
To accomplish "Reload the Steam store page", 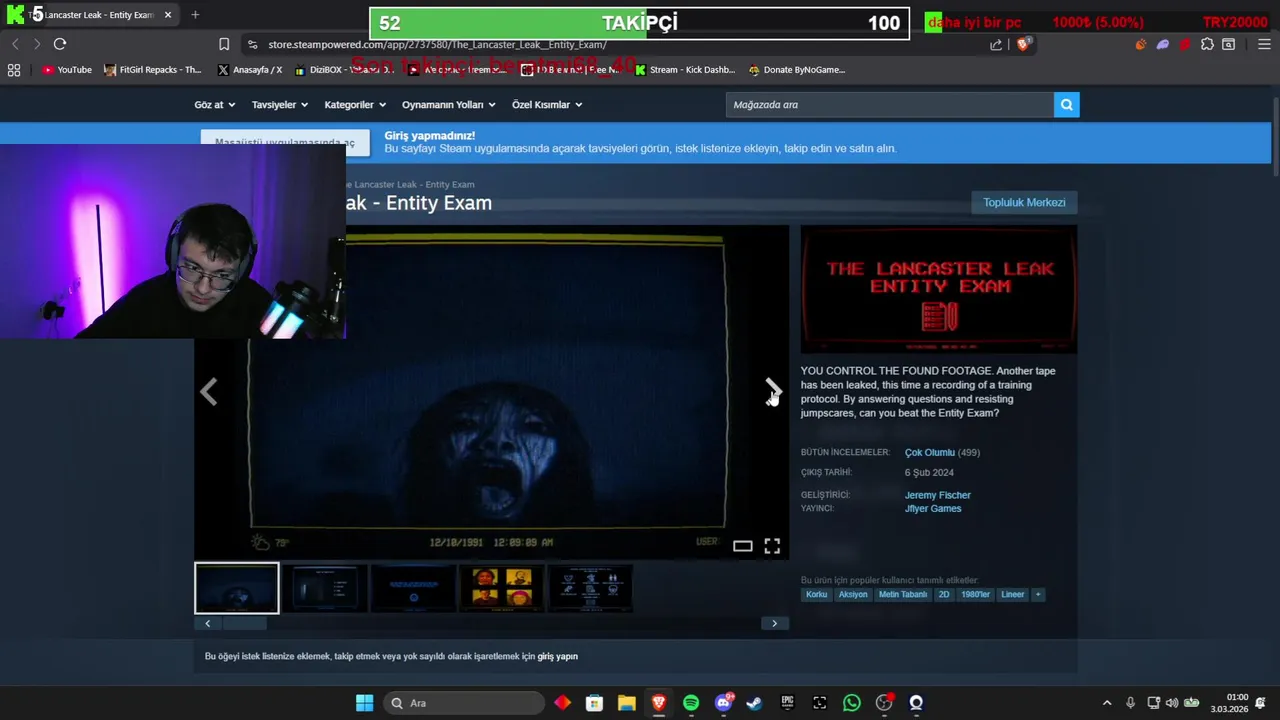I will click(60, 44).
